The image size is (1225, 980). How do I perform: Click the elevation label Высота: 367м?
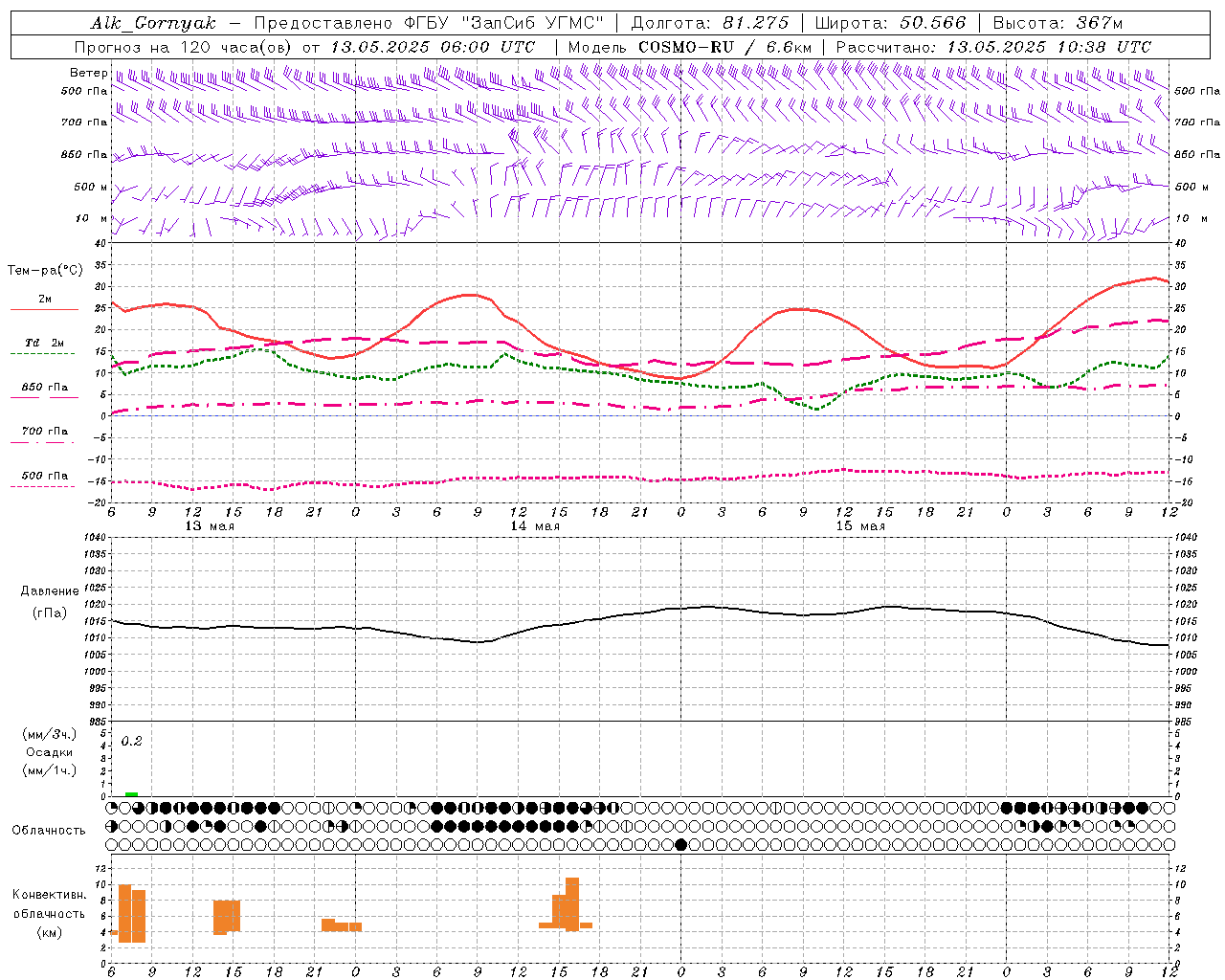tap(1058, 23)
